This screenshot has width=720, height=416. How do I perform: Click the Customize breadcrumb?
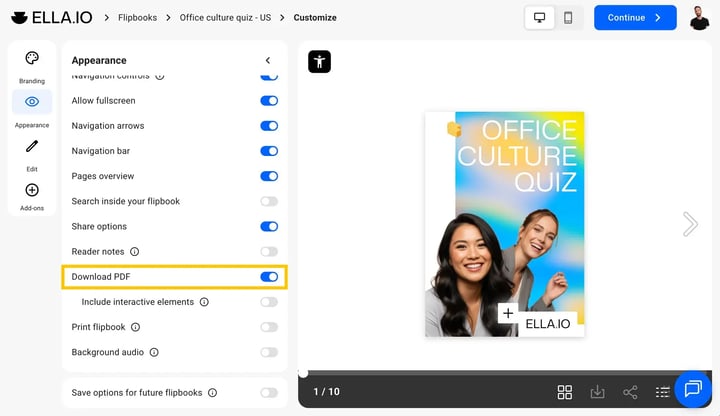[x=315, y=17]
